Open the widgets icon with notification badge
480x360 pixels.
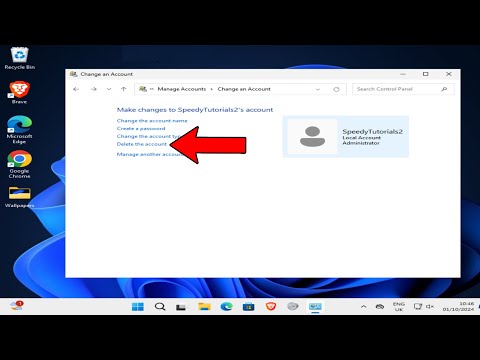17,305
